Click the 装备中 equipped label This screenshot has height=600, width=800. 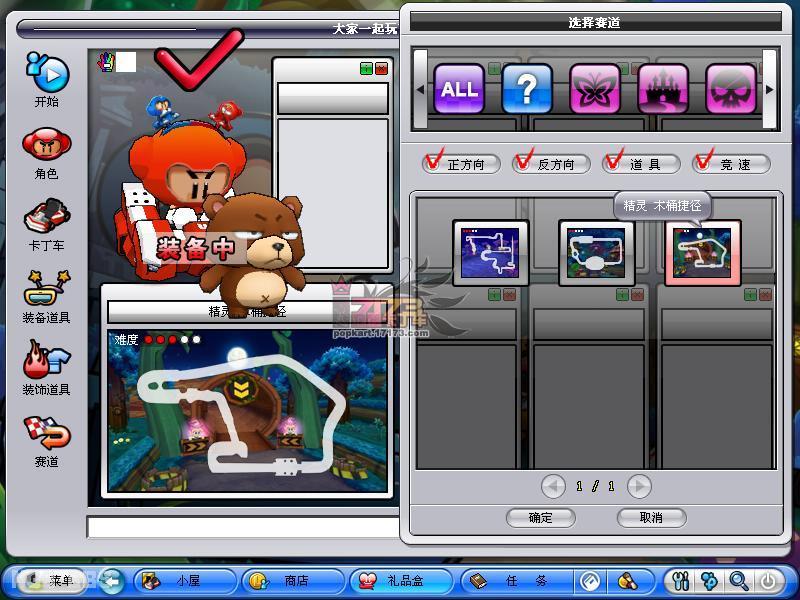(x=196, y=248)
